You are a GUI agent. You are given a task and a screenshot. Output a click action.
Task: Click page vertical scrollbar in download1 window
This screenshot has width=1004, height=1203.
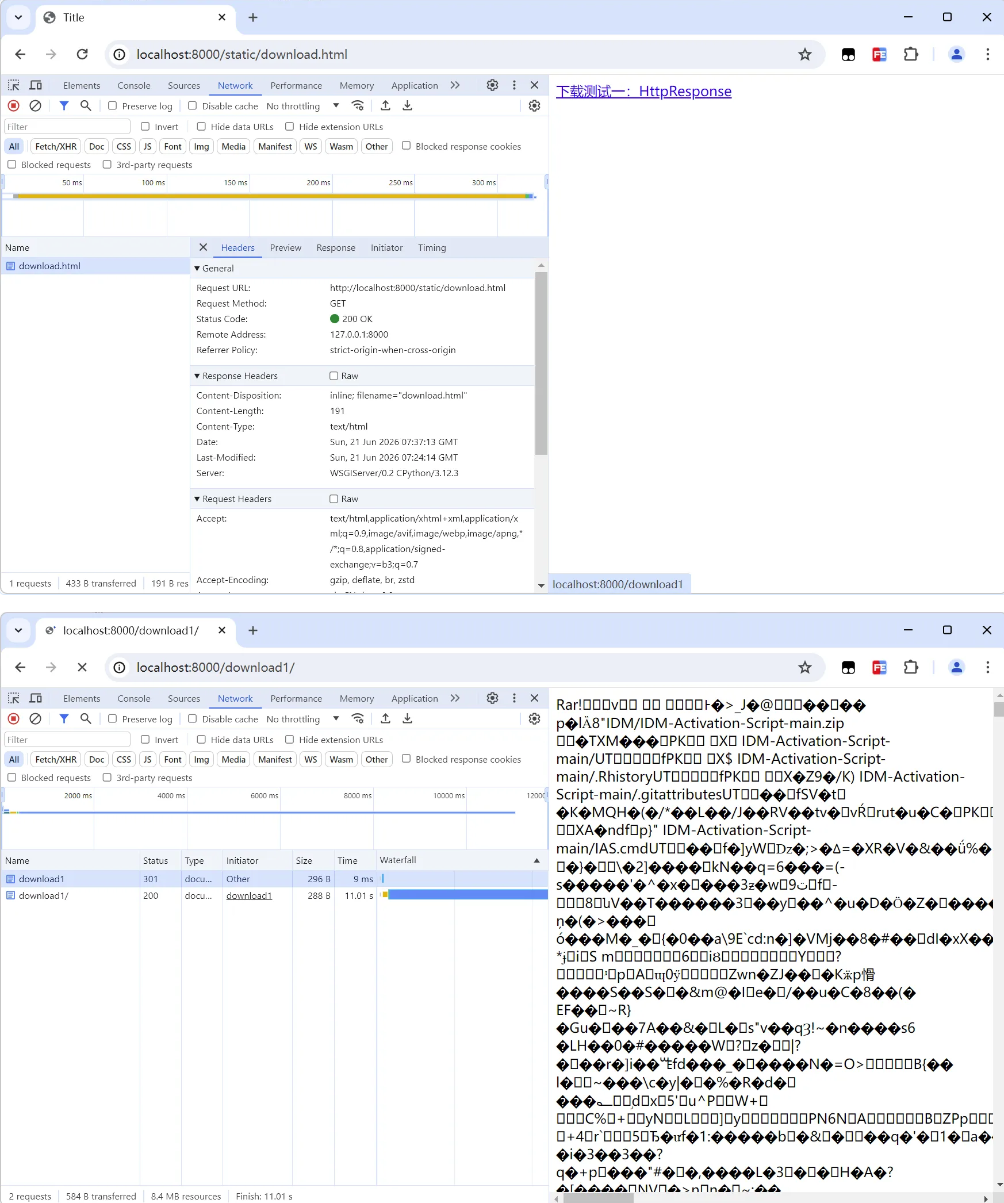click(998, 709)
